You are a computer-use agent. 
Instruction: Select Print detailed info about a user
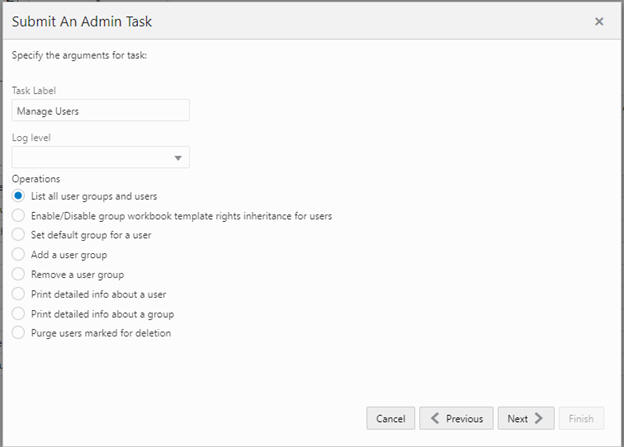18,294
